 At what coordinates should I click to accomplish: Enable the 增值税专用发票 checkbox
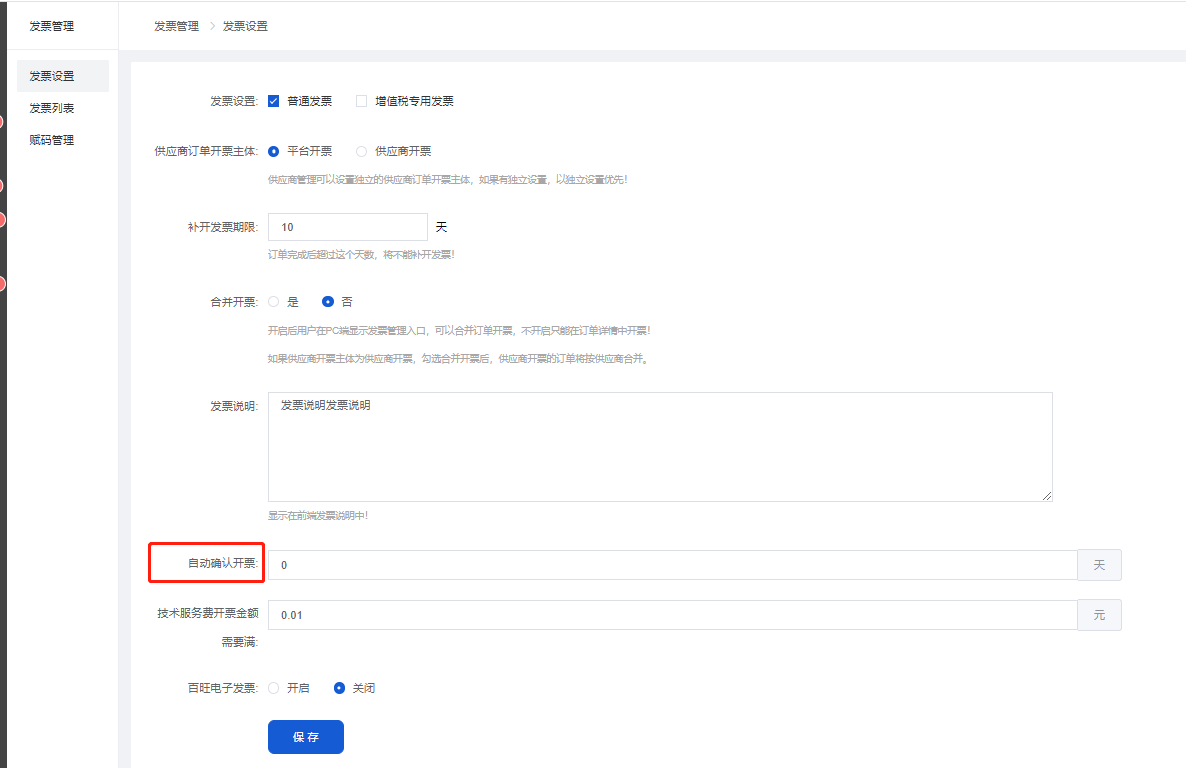pos(362,101)
